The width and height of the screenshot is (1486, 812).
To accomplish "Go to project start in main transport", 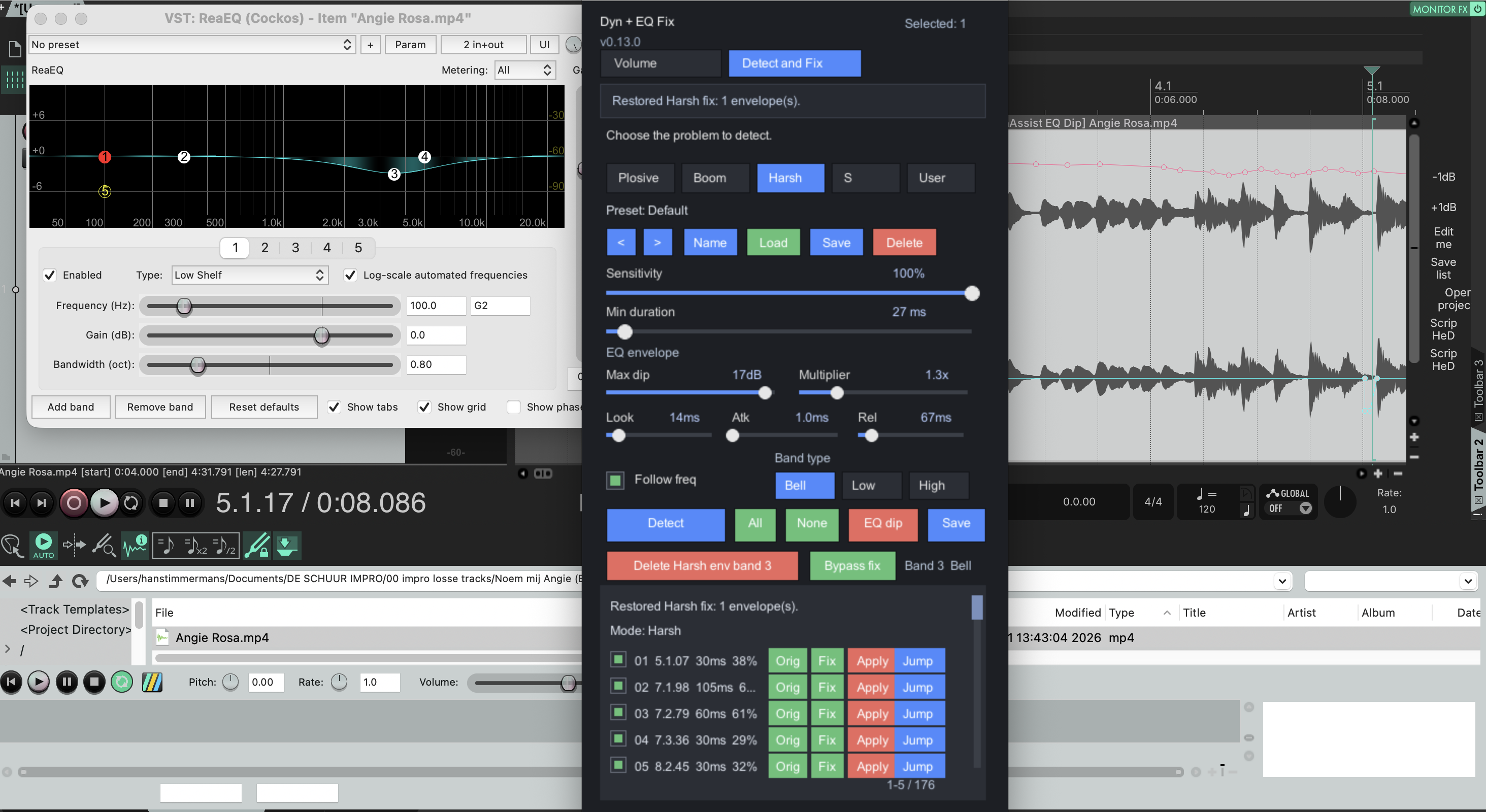I will pos(16,503).
